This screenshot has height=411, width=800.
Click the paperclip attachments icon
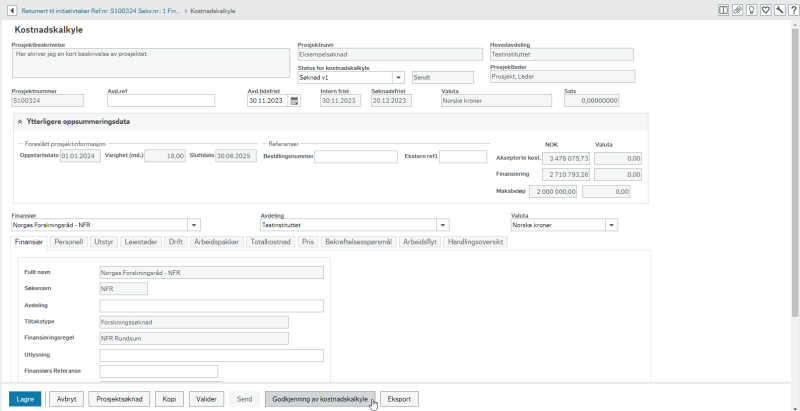point(737,10)
